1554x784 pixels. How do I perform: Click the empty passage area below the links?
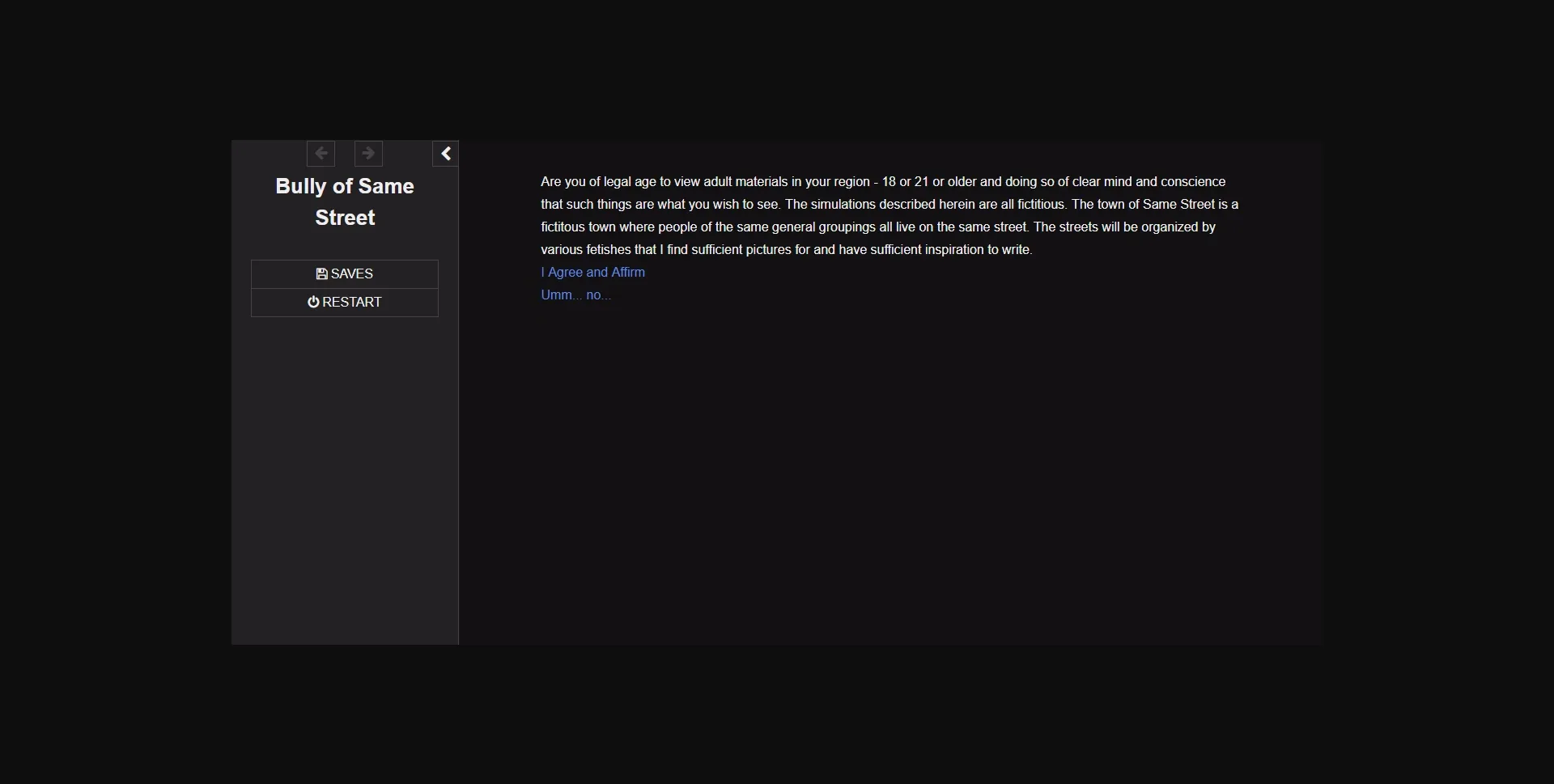(890, 469)
